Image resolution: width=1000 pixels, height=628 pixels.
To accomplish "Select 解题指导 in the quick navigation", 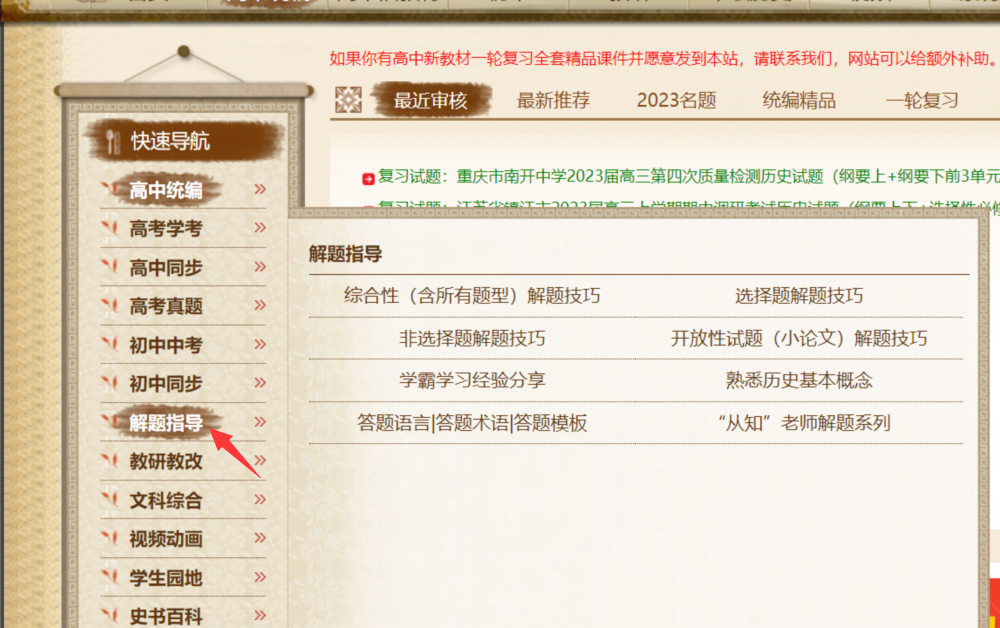I will [166, 422].
